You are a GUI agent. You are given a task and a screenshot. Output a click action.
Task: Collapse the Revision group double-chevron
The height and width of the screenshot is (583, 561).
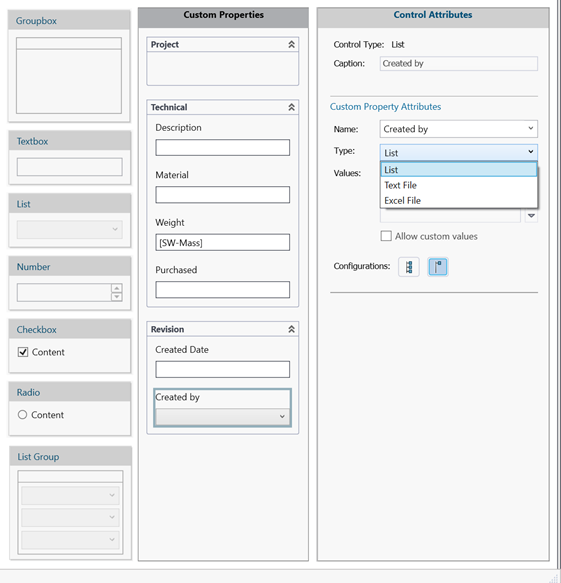[291, 329]
